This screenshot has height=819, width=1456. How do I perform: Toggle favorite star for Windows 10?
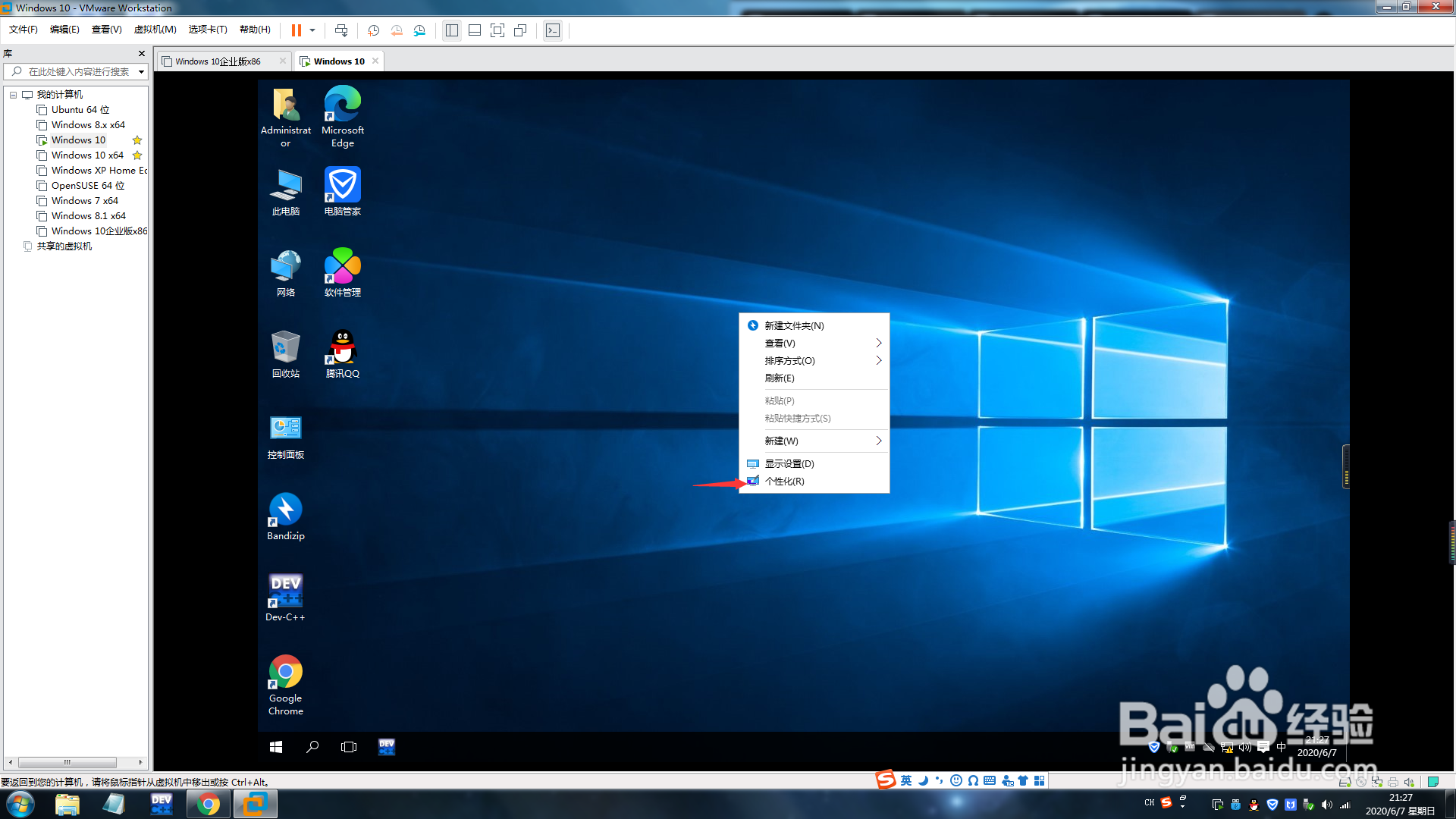pyautogui.click(x=137, y=140)
